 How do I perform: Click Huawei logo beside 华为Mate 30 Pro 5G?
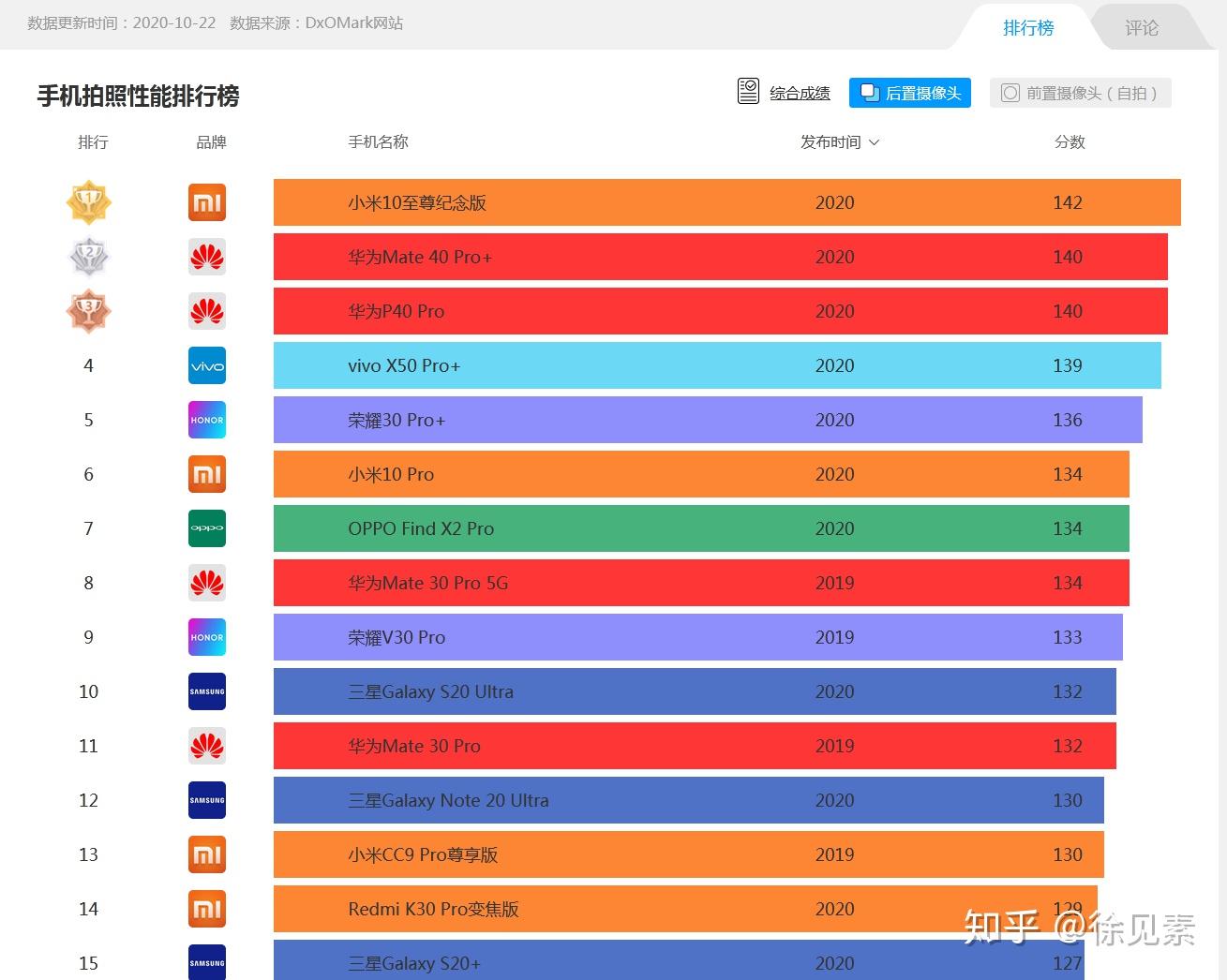(x=207, y=583)
